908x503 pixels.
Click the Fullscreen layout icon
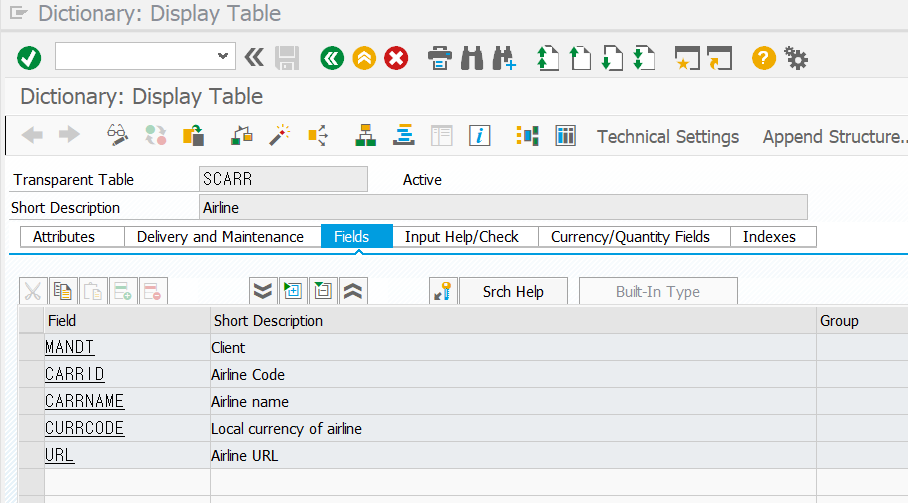(x=441, y=135)
